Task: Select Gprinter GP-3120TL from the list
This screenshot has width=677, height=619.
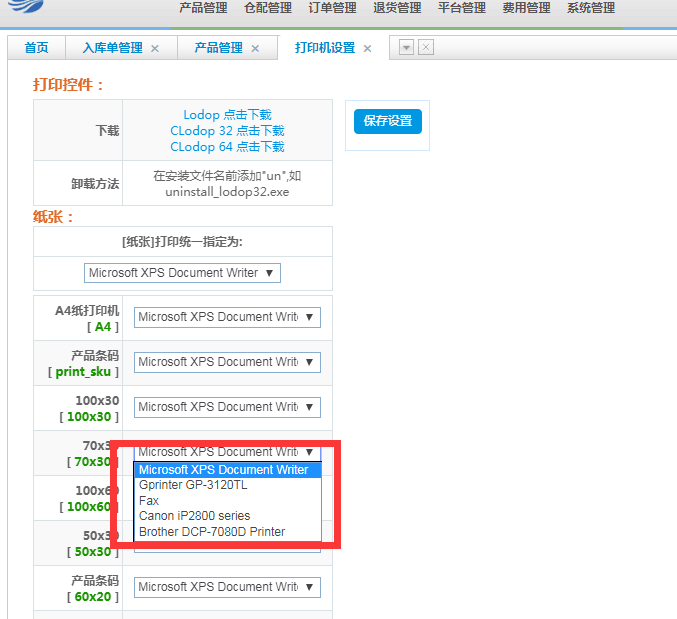Action: [x=193, y=485]
